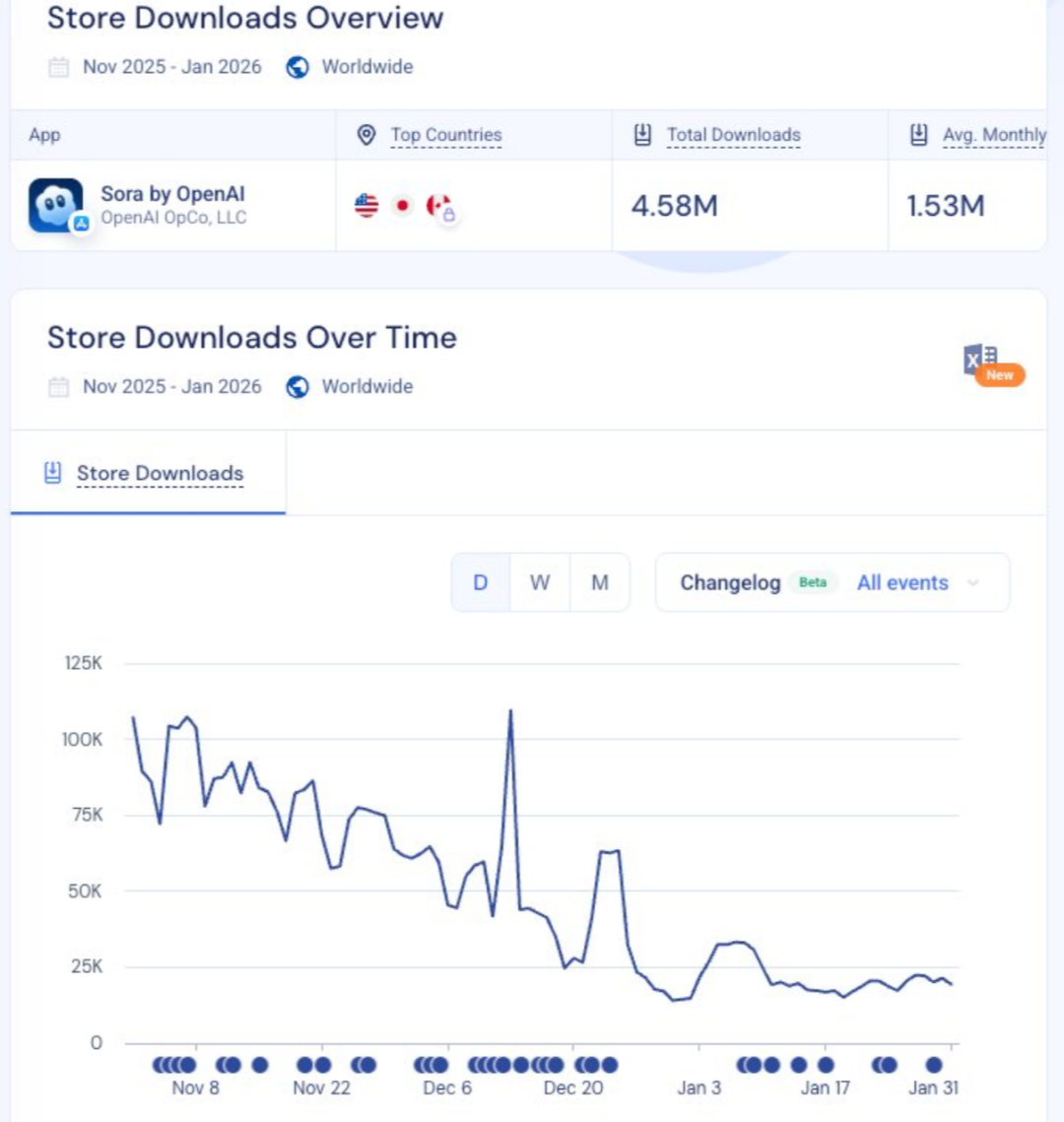Click the United States flag icon

click(x=366, y=206)
